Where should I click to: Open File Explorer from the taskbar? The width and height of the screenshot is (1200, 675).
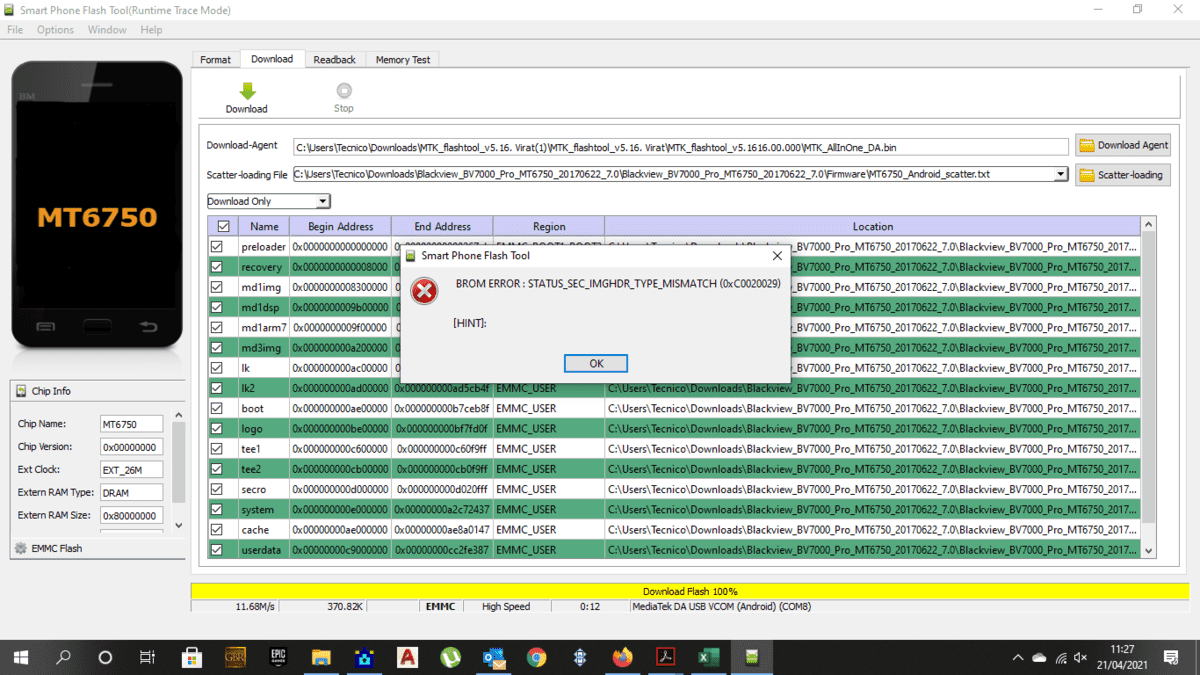(x=321, y=657)
